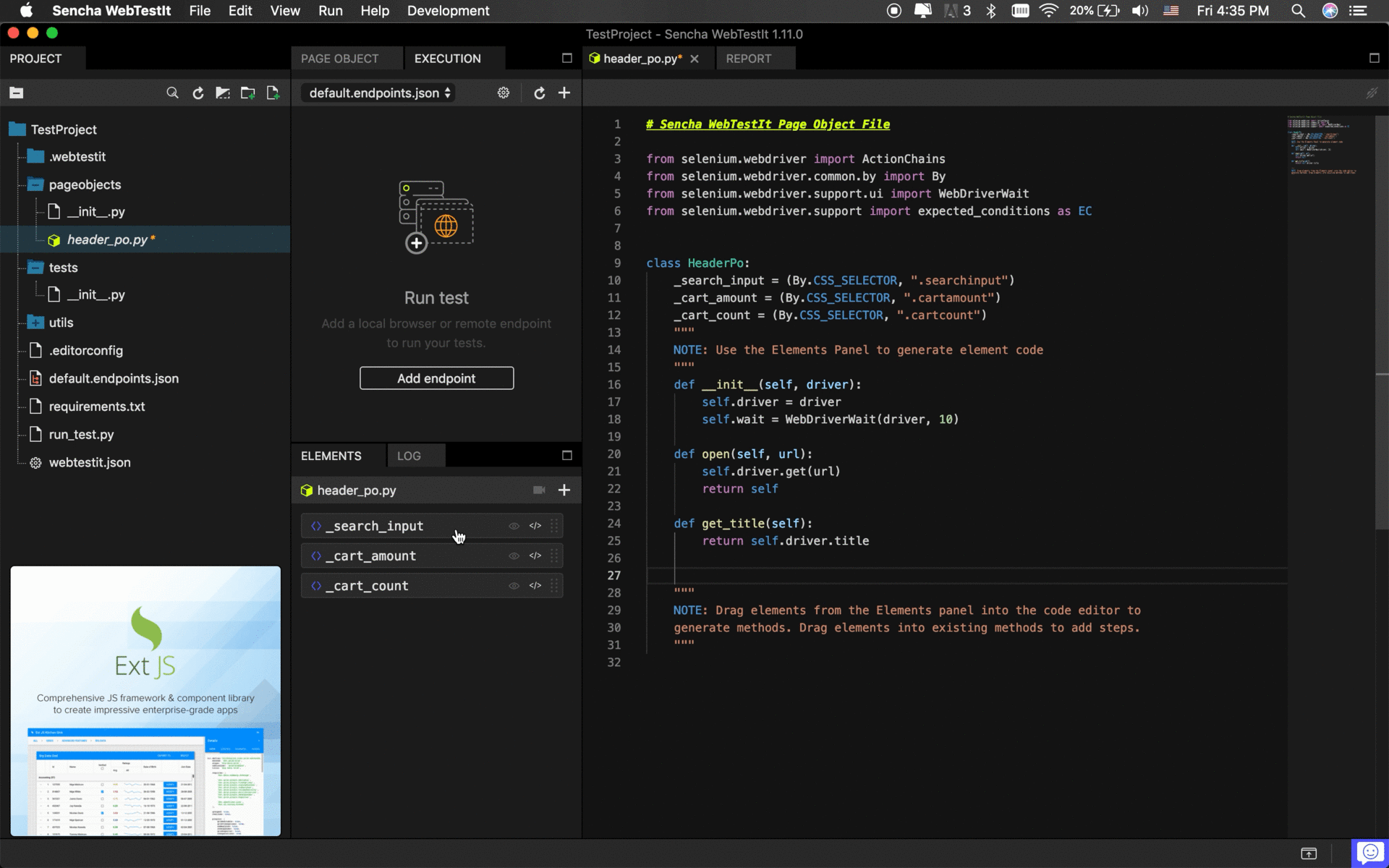Create a new folder in project

tap(247, 93)
